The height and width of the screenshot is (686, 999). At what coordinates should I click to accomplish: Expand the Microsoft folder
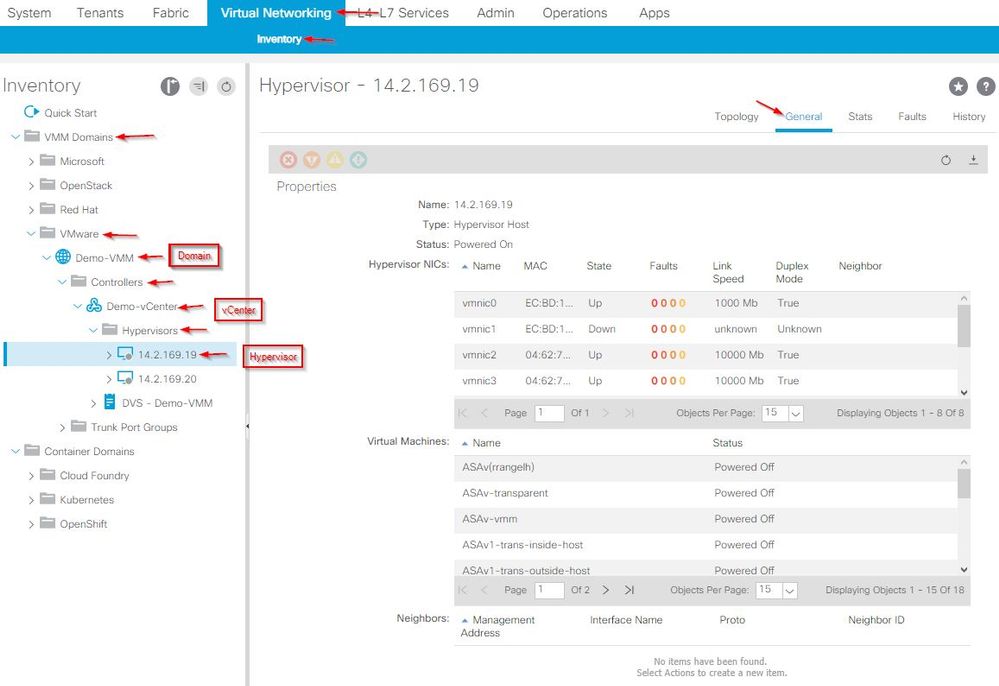31,162
